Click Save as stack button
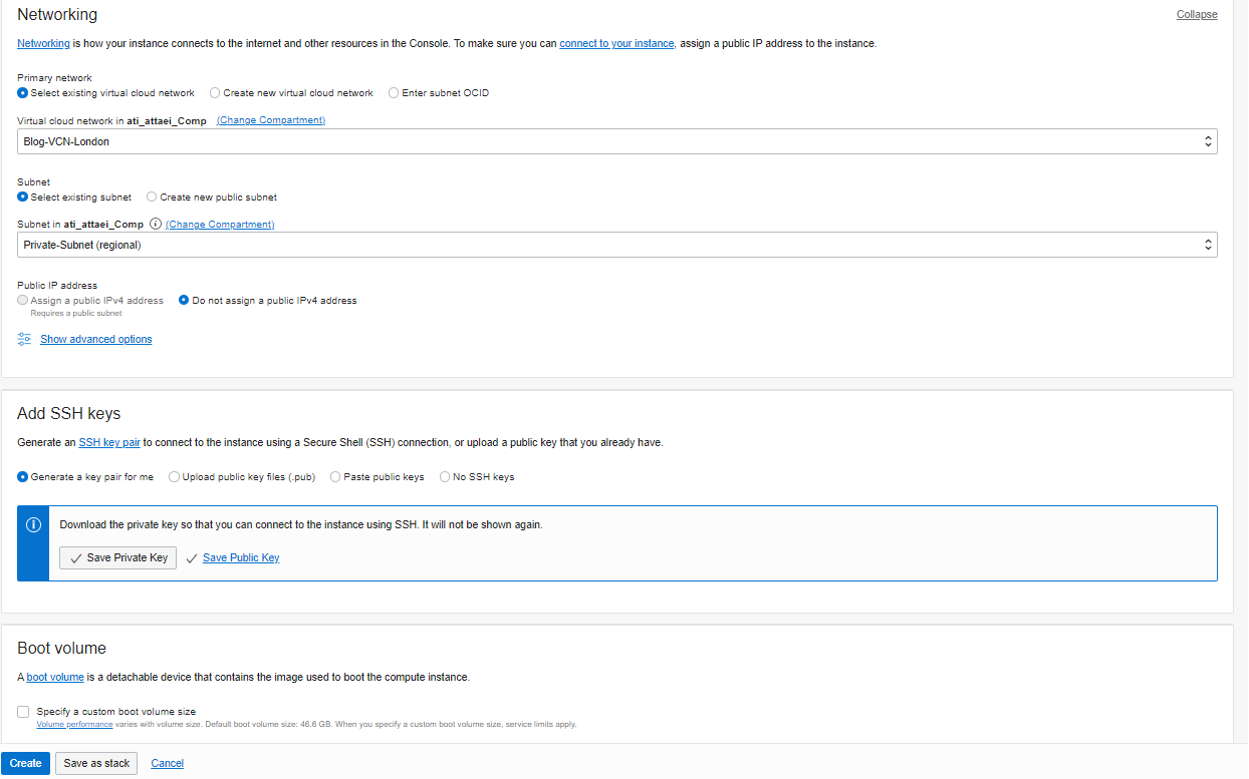 tap(96, 763)
